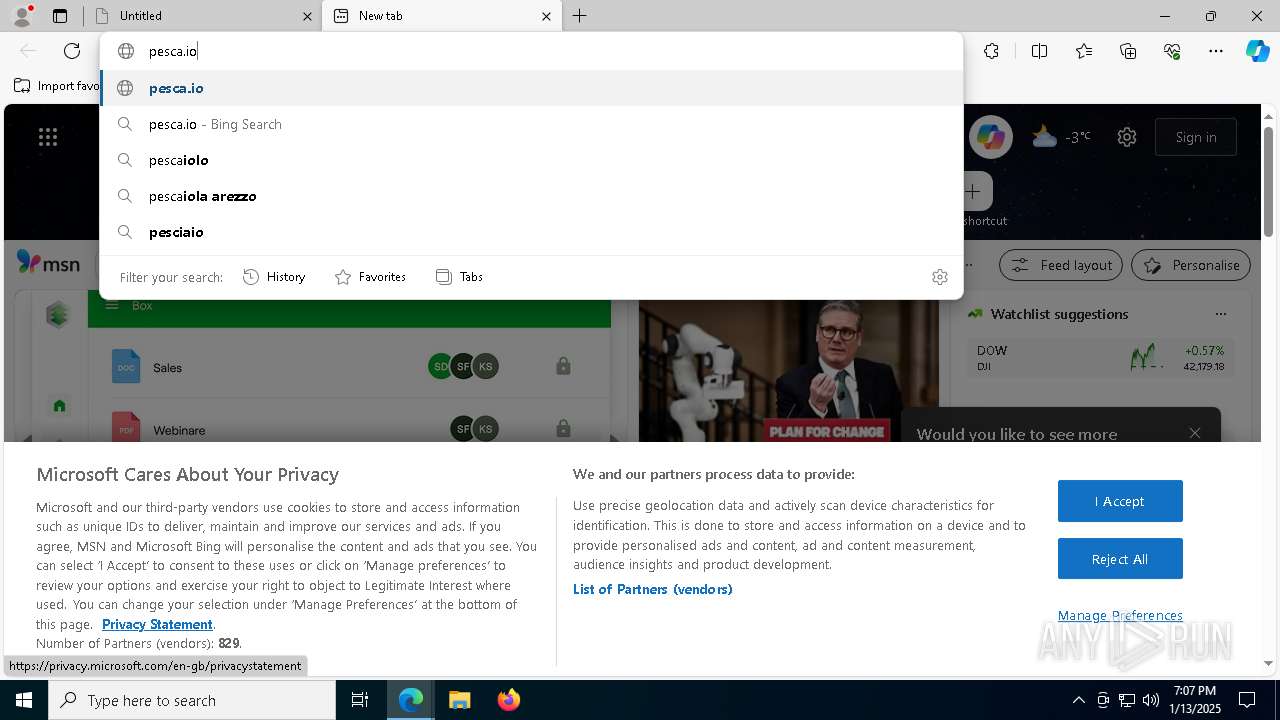Open the notification center icon
Viewport: 1280px width, 720px height.
click(1247, 700)
